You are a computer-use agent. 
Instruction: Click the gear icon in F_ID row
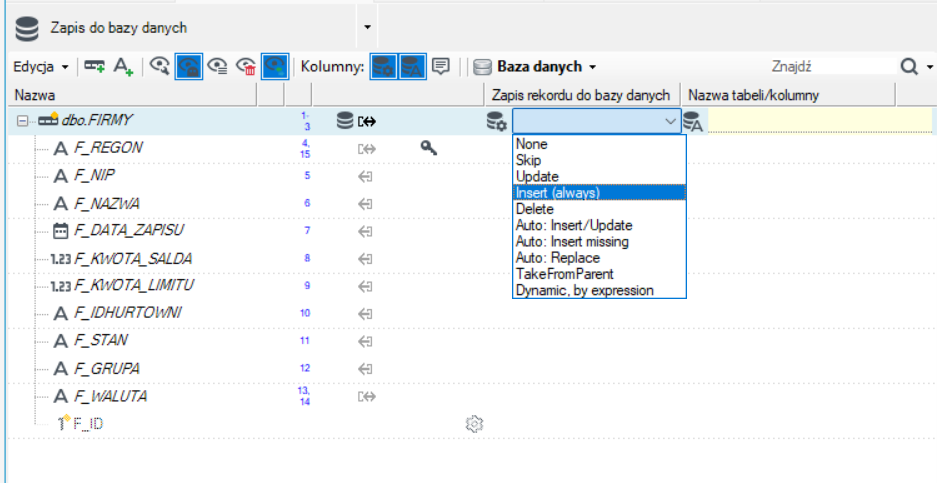coord(474,424)
